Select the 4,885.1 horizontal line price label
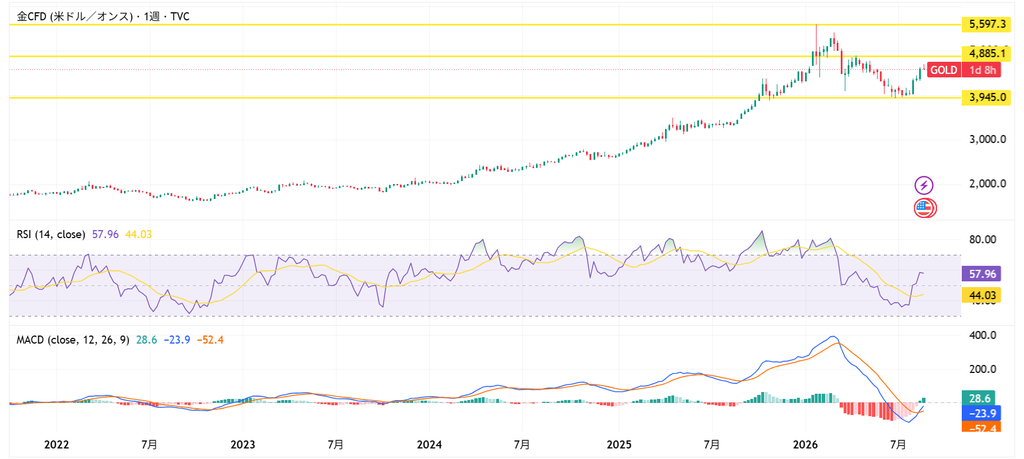The height and width of the screenshot is (459, 1024). (985, 54)
